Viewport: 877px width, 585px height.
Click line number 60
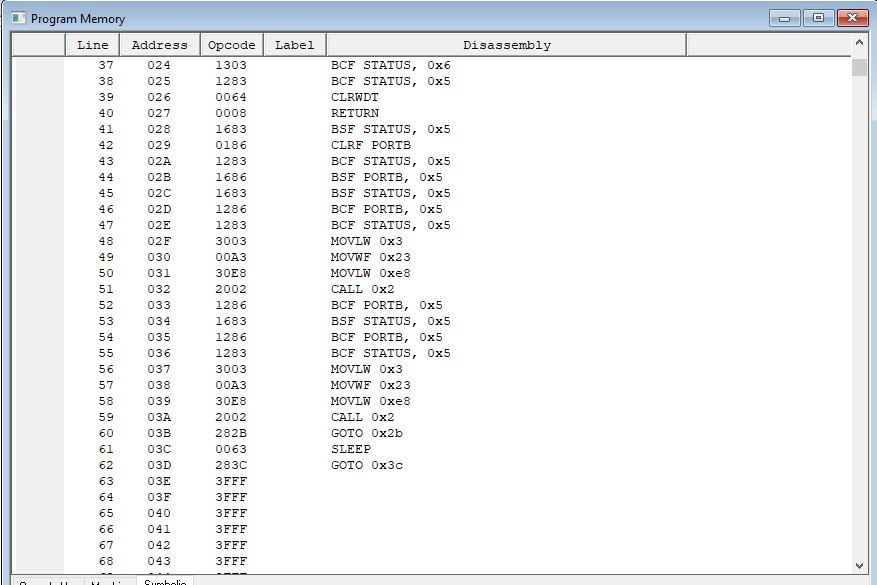pos(106,433)
